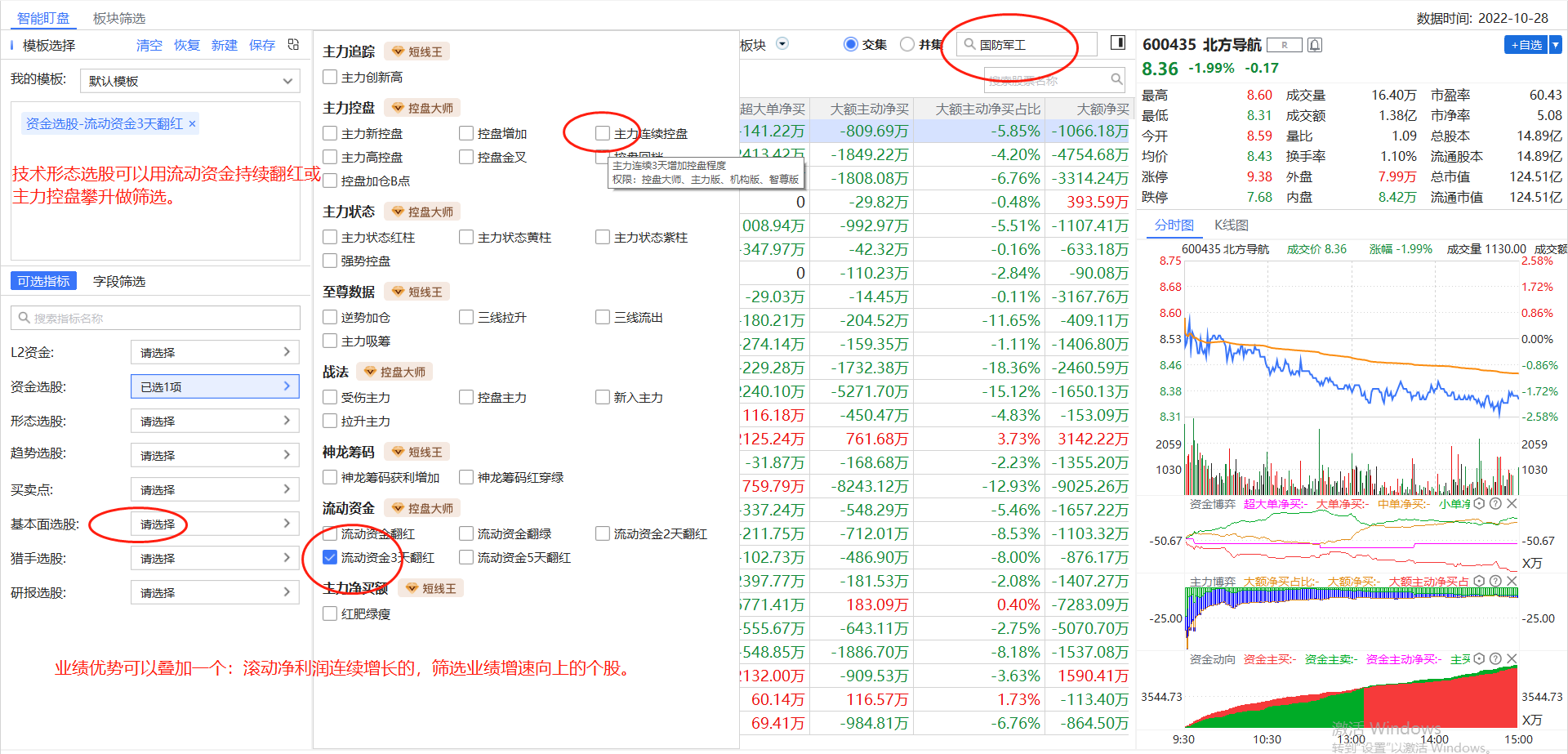
Task: Click the magnifier in the stock-name search field
Action: pos(1116,79)
